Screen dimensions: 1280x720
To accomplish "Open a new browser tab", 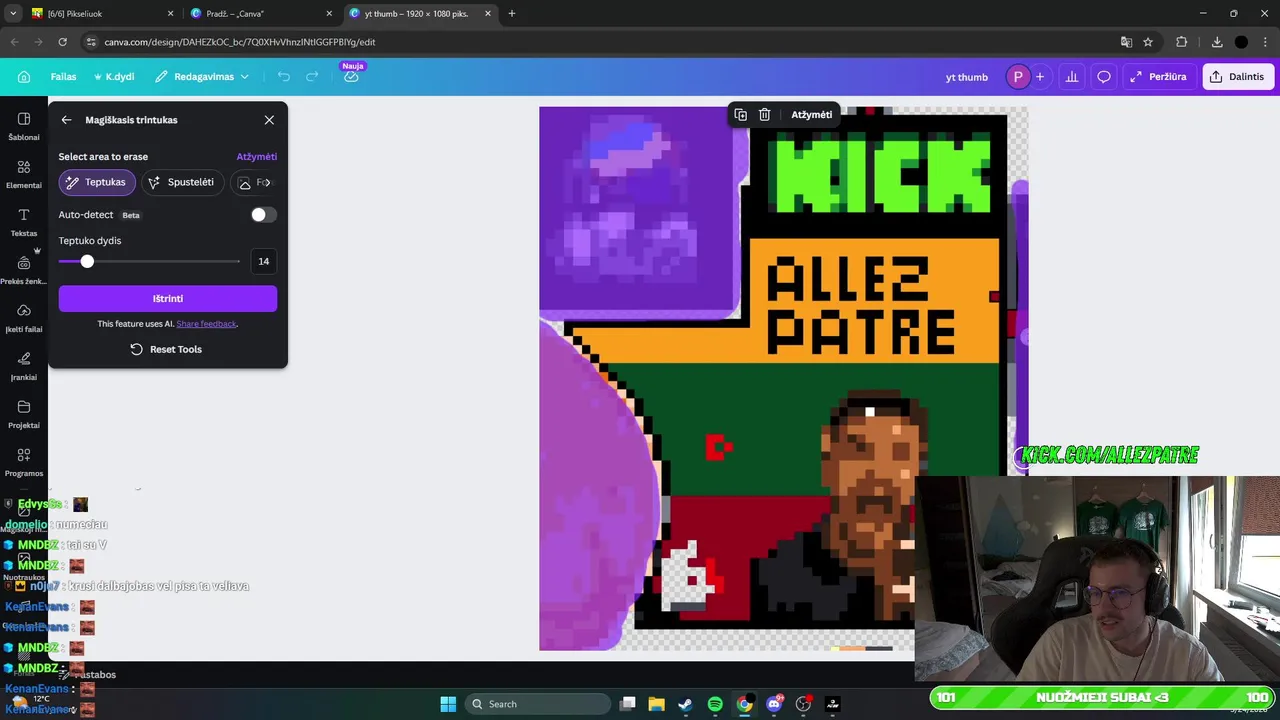I will [512, 14].
